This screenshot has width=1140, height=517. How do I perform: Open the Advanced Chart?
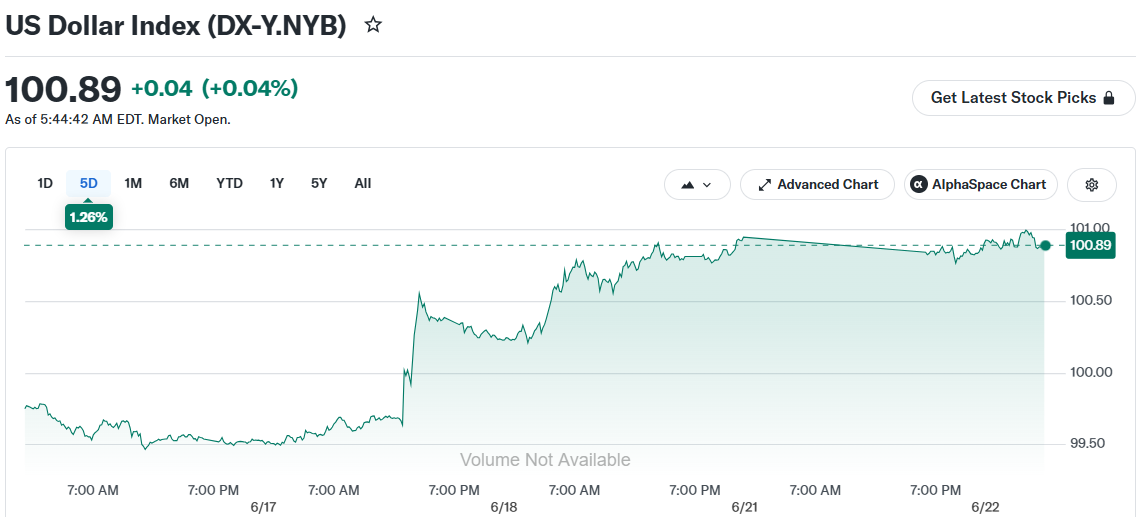click(x=818, y=185)
